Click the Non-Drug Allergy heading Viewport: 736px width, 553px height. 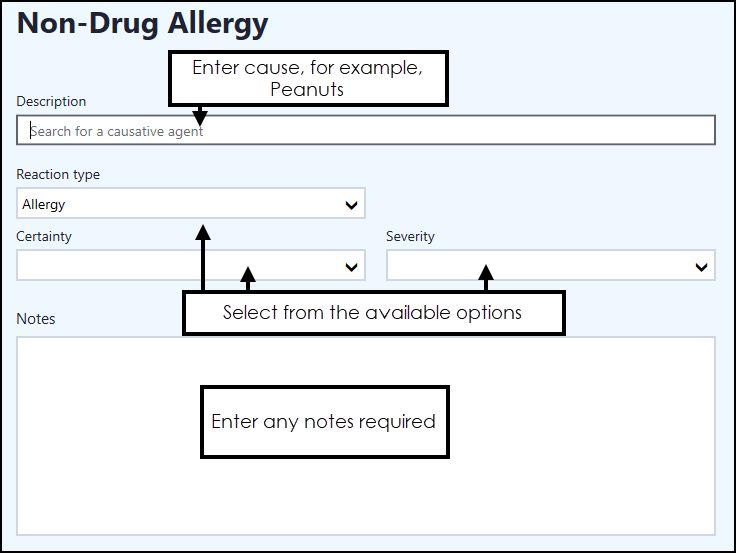143,24
